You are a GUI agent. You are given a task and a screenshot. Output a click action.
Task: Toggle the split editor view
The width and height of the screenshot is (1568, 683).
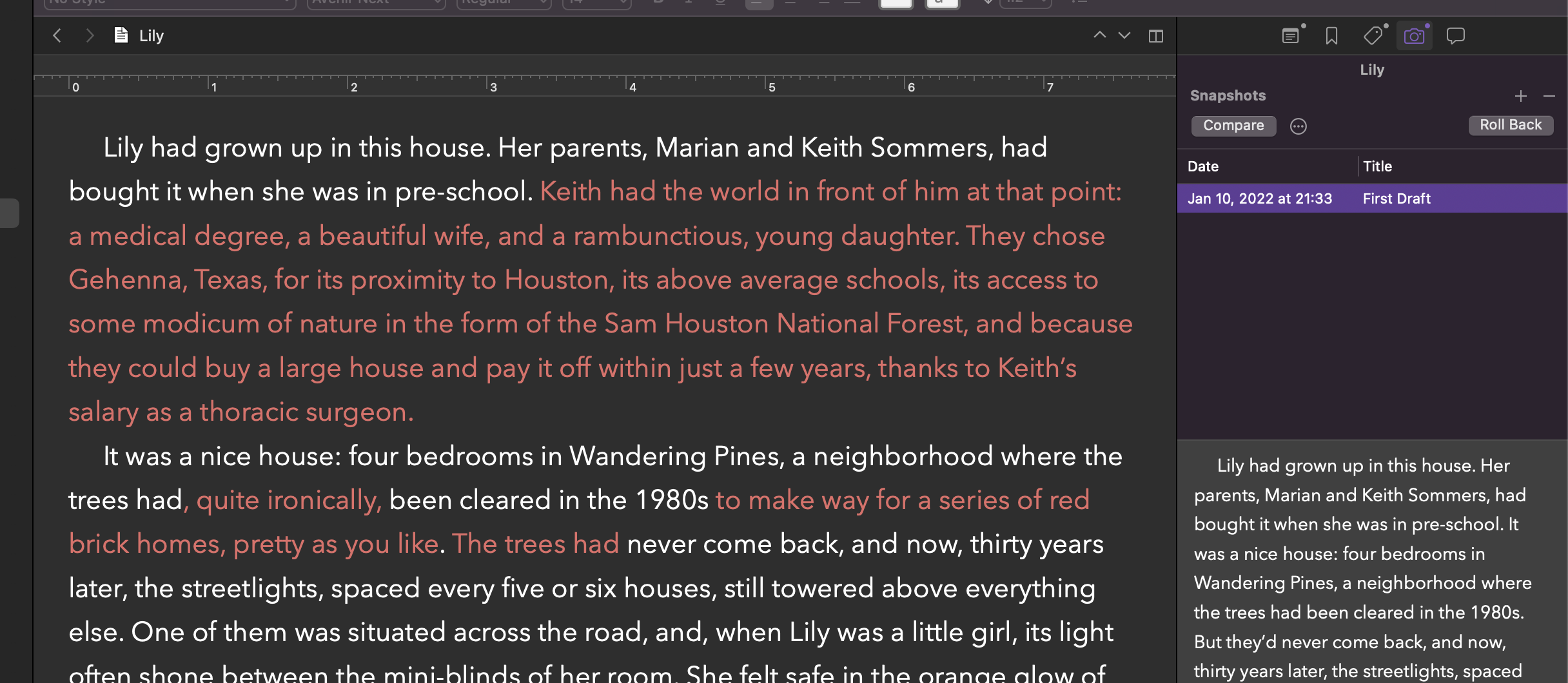point(1156,36)
